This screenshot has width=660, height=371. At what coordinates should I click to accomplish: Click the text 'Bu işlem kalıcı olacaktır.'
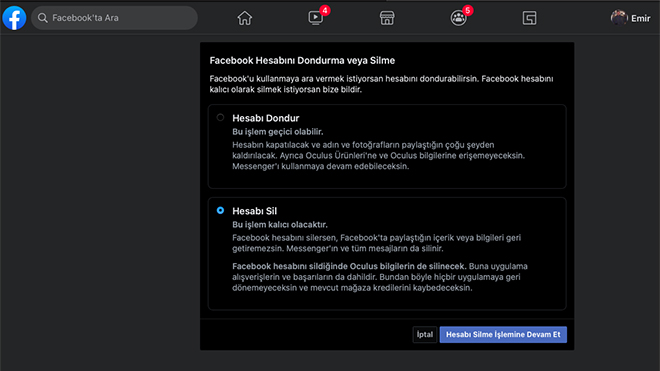(x=280, y=224)
